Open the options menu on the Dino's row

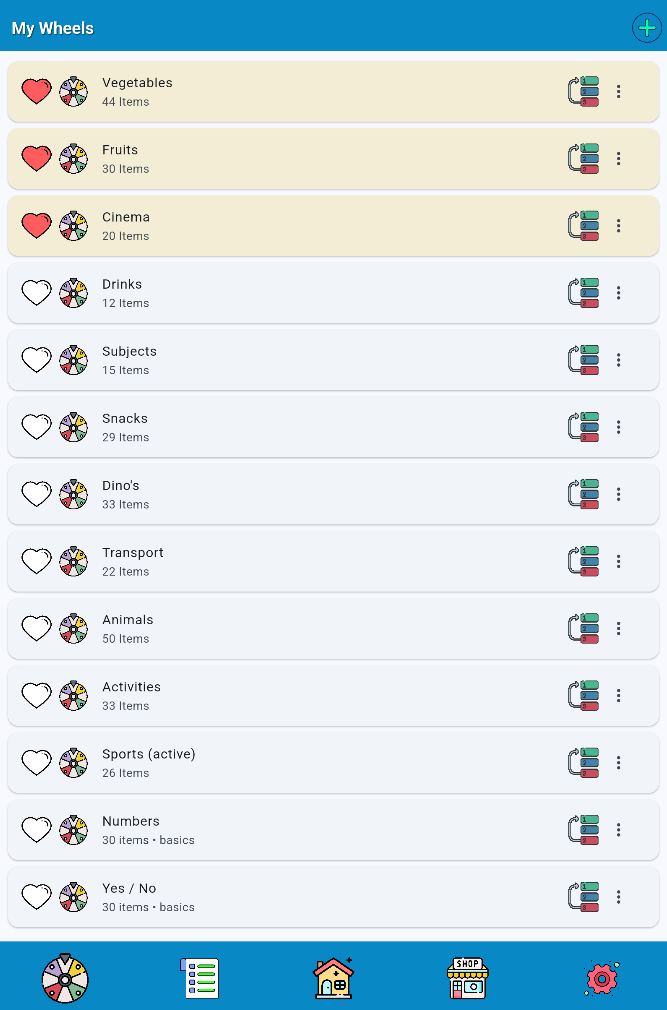[x=619, y=493]
